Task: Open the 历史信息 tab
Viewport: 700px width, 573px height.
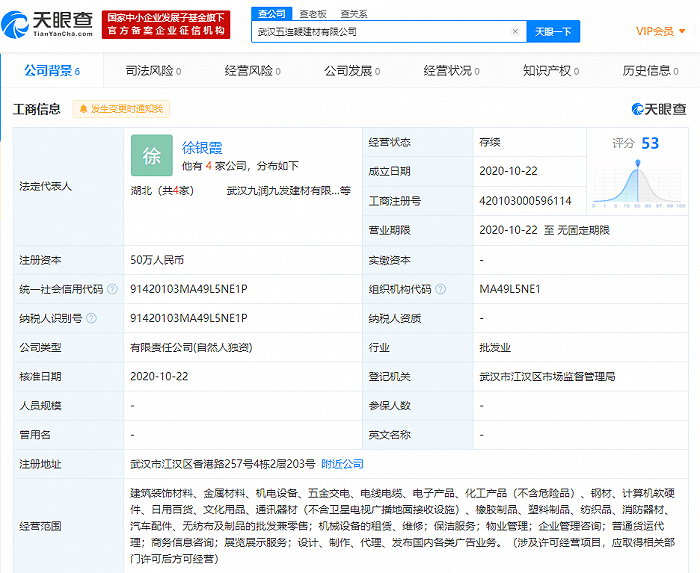Action: point(650,71)
